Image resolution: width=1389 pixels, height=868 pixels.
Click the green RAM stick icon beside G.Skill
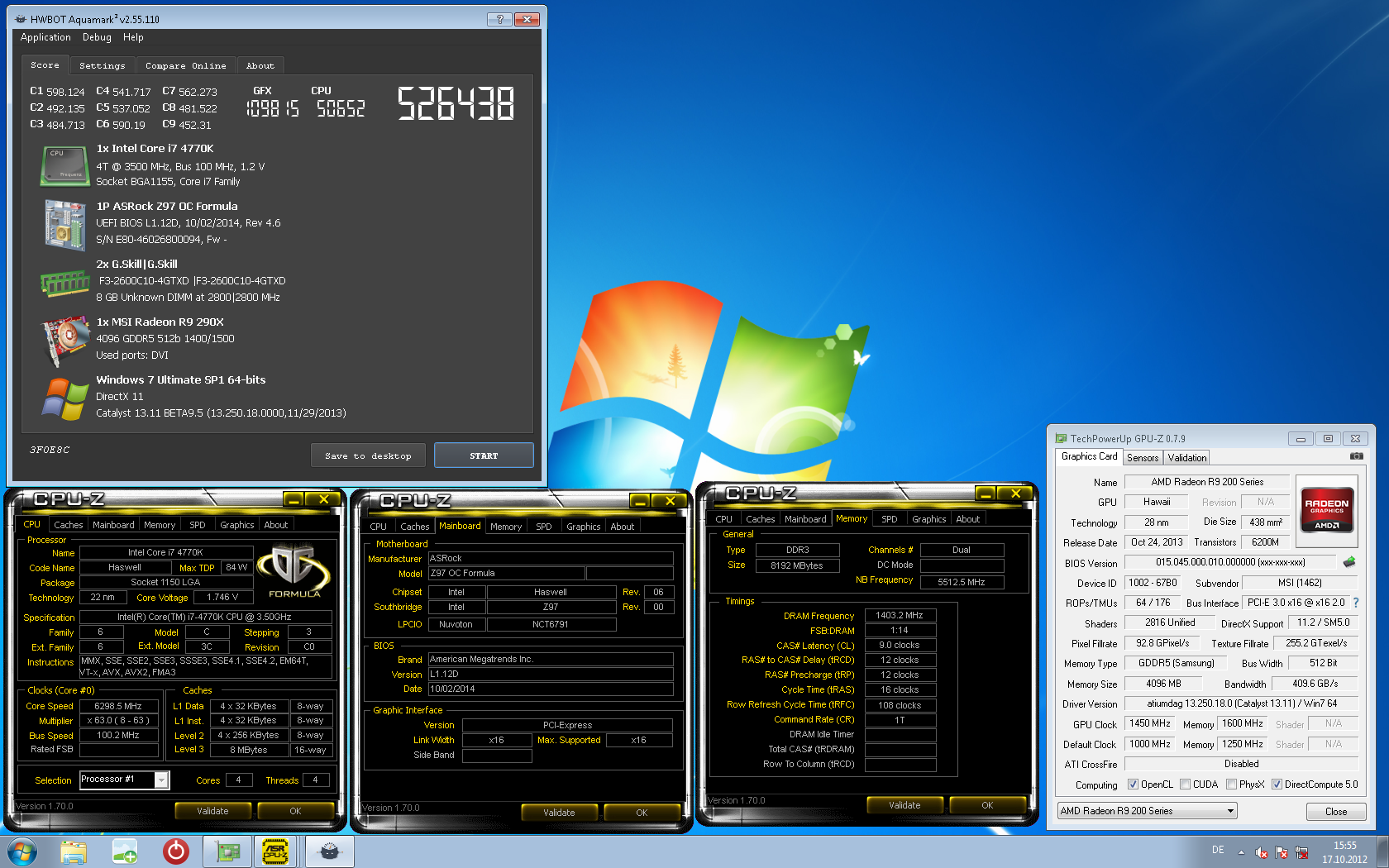click(x=64, y=284)
